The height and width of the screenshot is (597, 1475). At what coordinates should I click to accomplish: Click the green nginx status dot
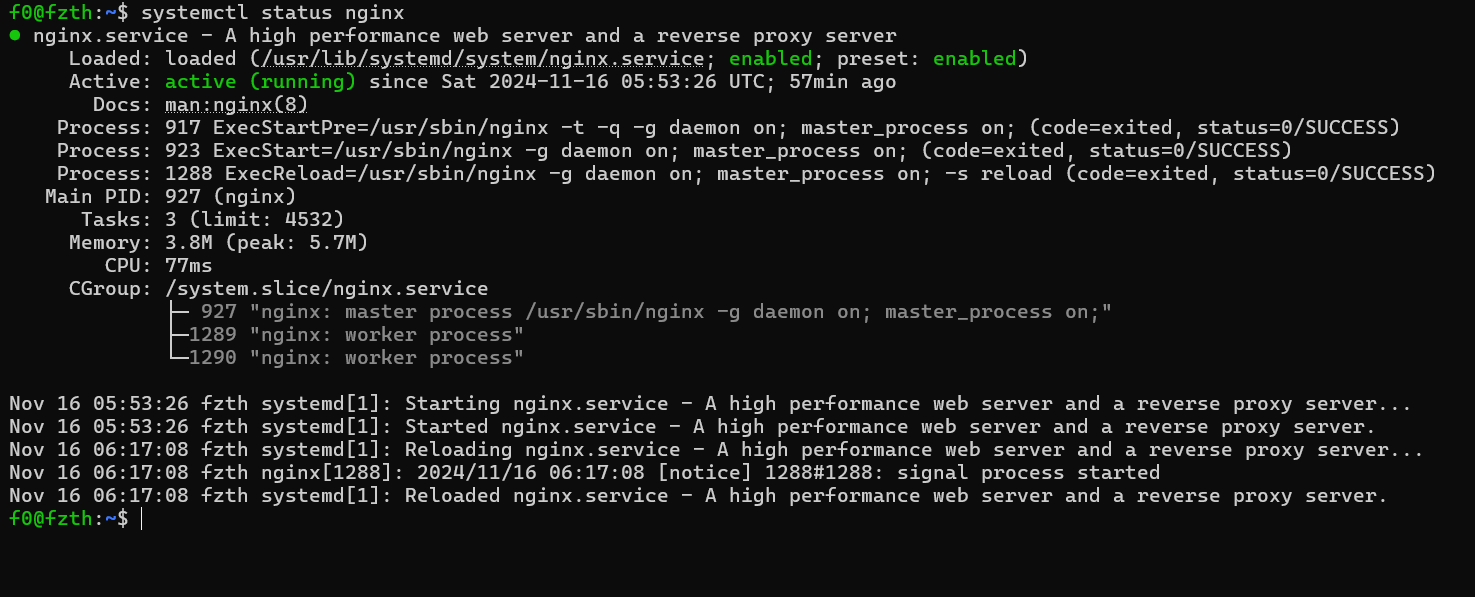click(x=15, y=36)
